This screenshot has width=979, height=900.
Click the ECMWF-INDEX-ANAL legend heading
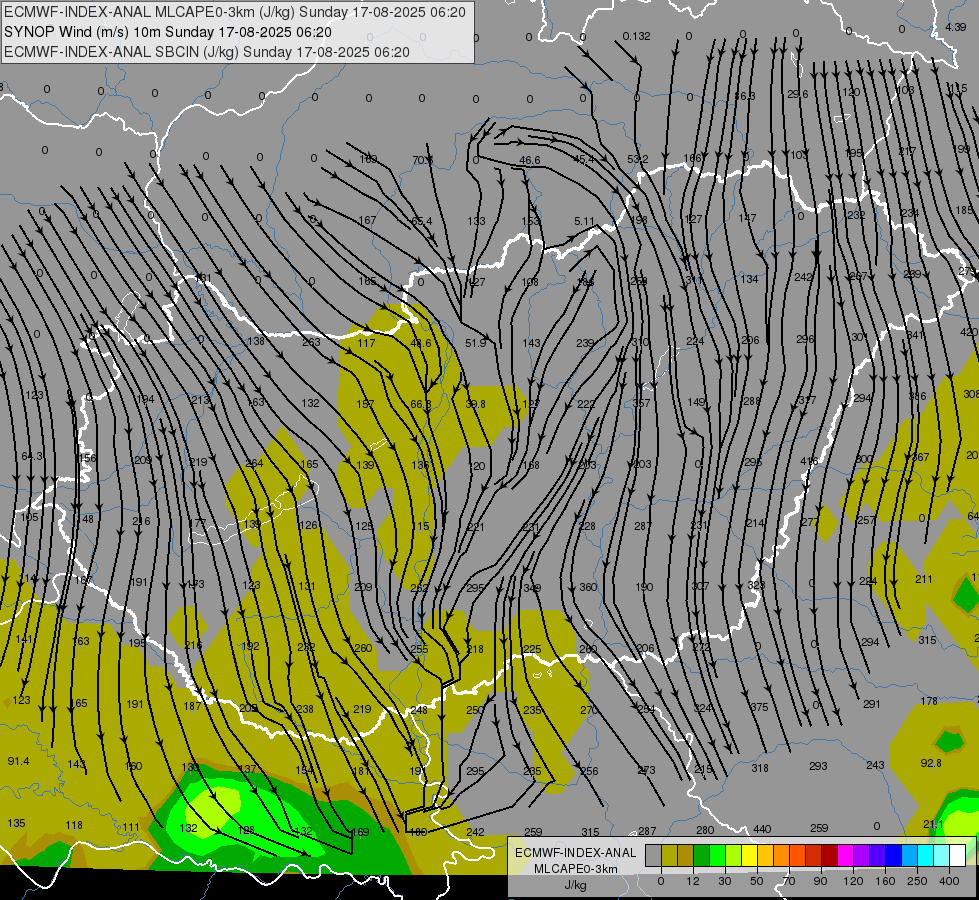click(x=575, y=853)
